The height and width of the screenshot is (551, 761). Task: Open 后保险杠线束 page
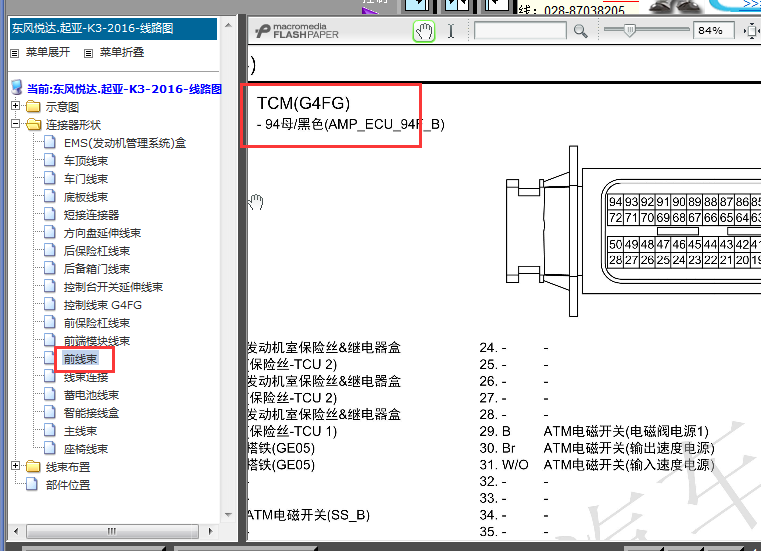point(97,251)
